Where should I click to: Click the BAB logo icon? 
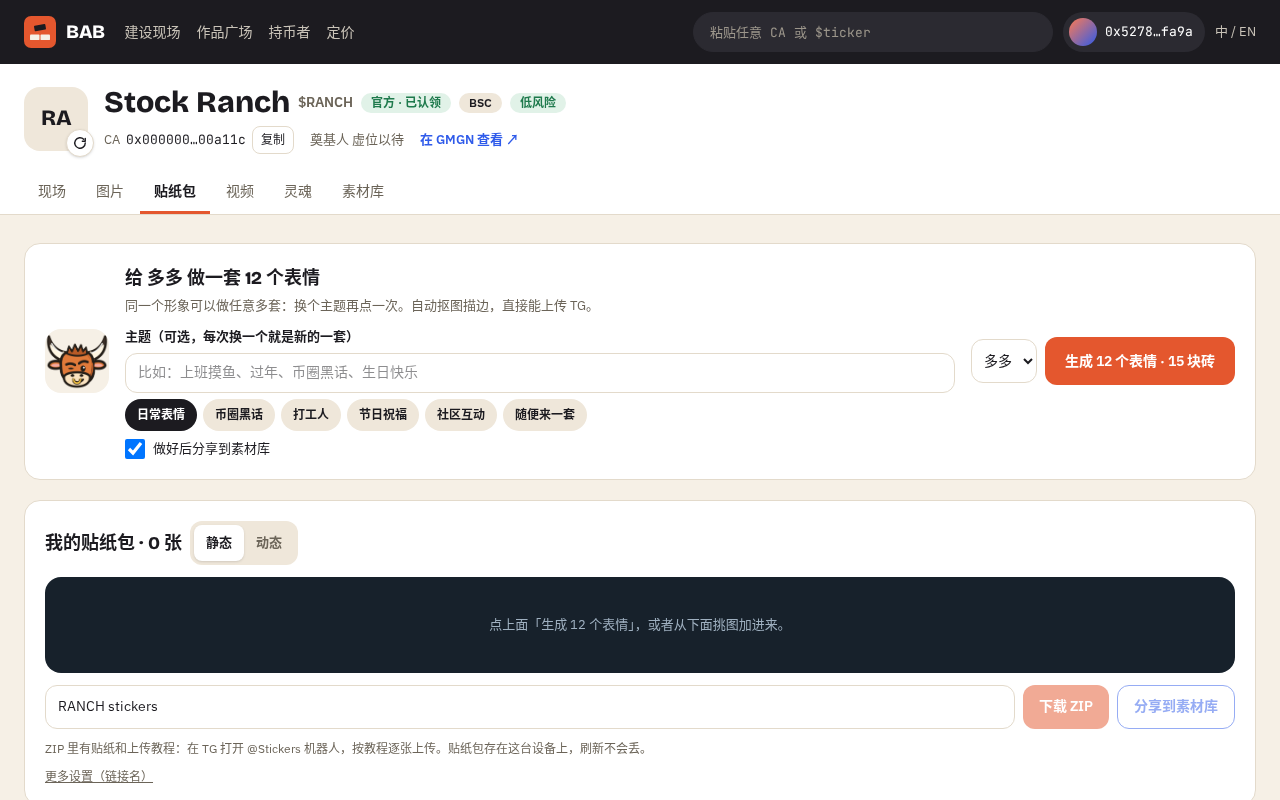pos(40,32)
